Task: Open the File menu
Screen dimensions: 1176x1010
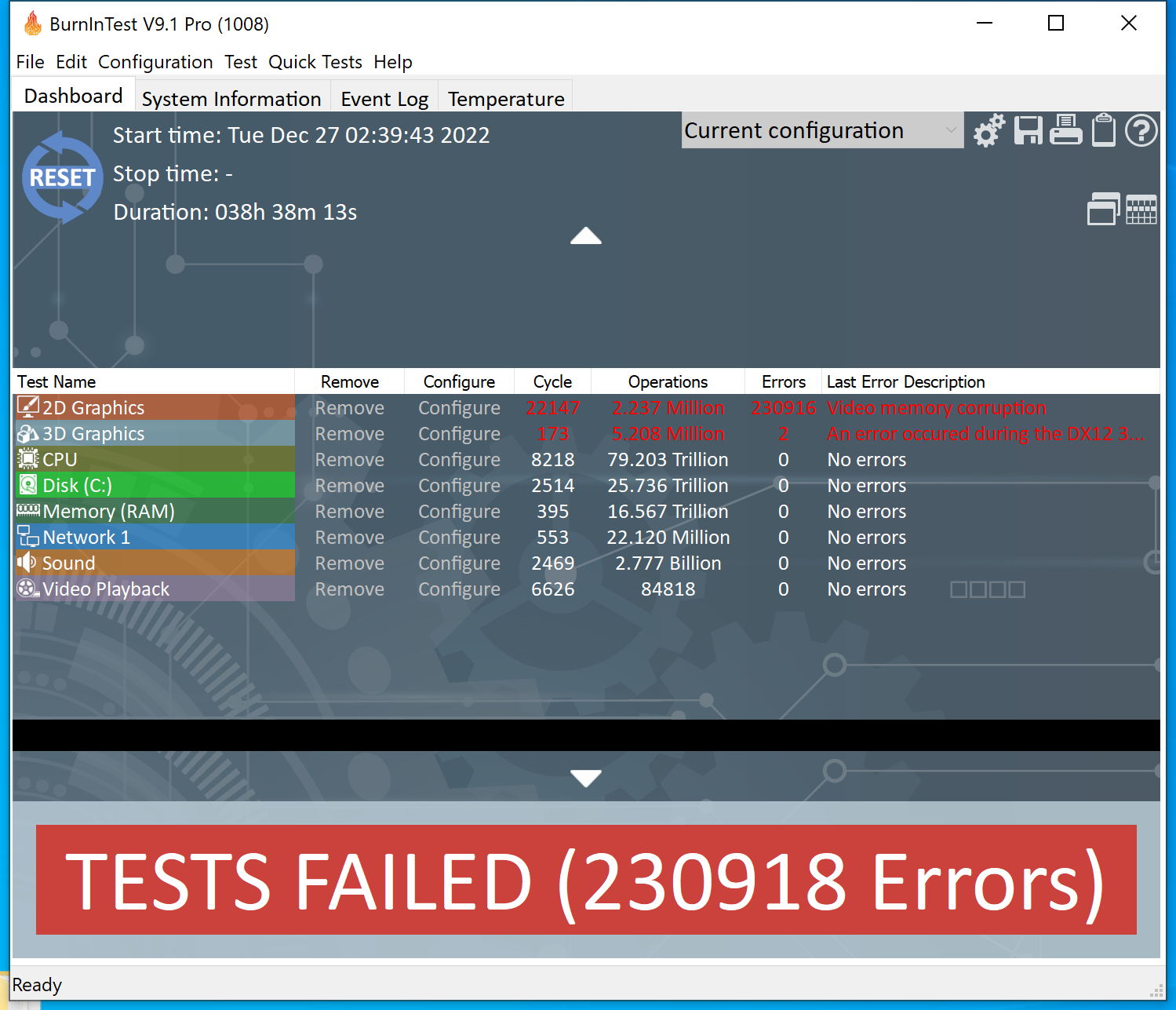Action: (31, 62)
